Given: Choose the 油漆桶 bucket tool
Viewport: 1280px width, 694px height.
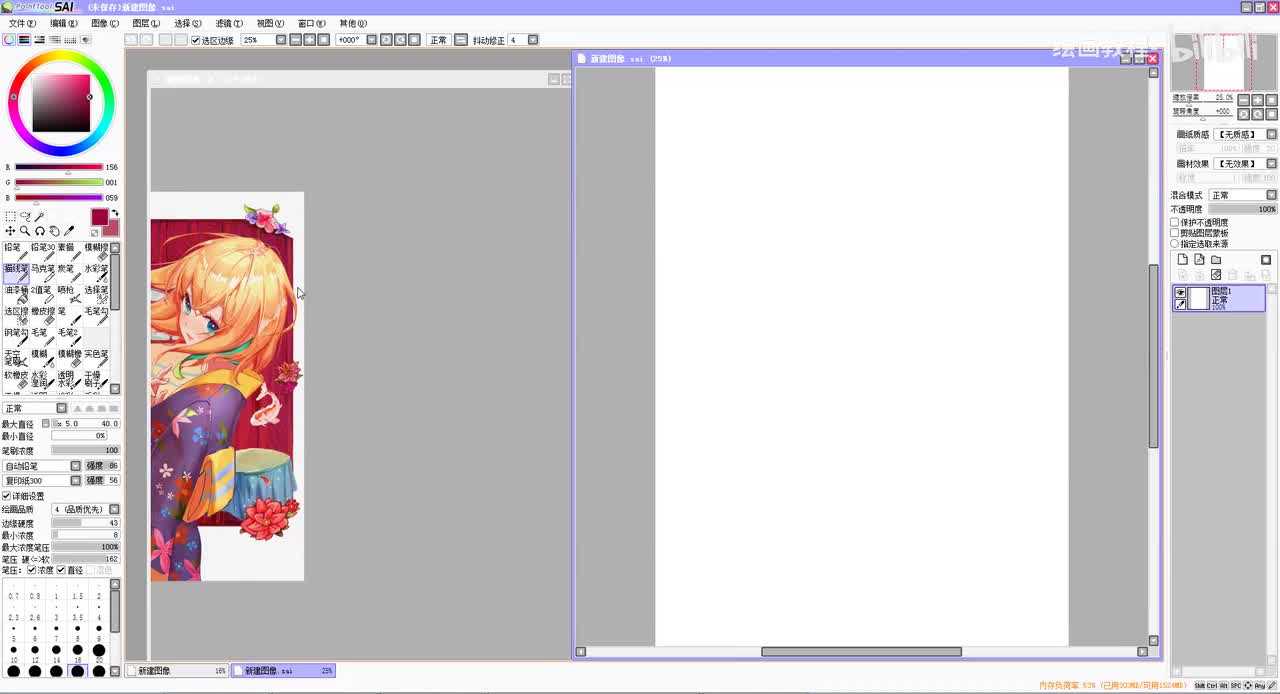Looking at the screenshot, I should (x=15, y=295).
